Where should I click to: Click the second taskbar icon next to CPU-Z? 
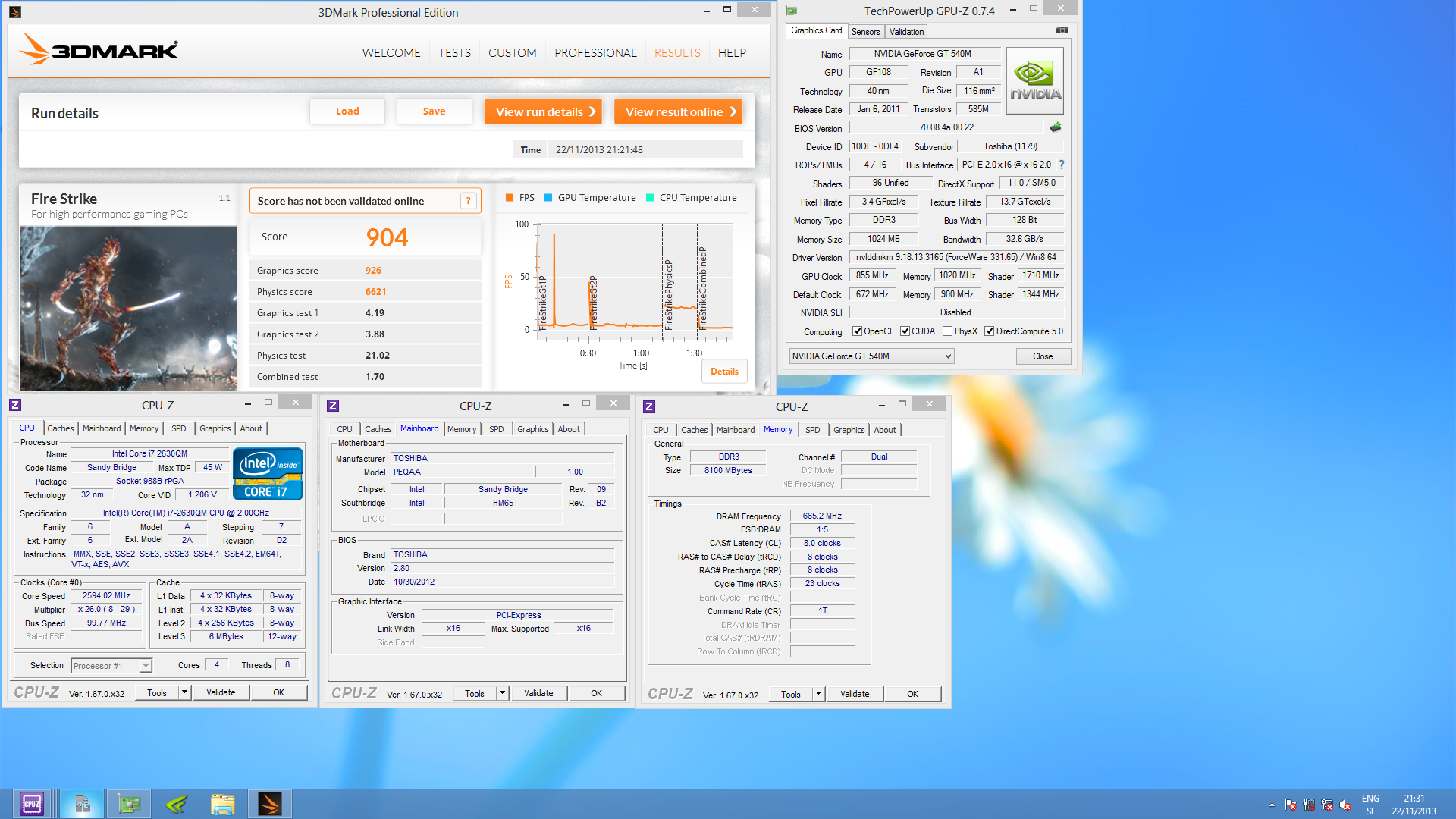[x=82, y=803]
